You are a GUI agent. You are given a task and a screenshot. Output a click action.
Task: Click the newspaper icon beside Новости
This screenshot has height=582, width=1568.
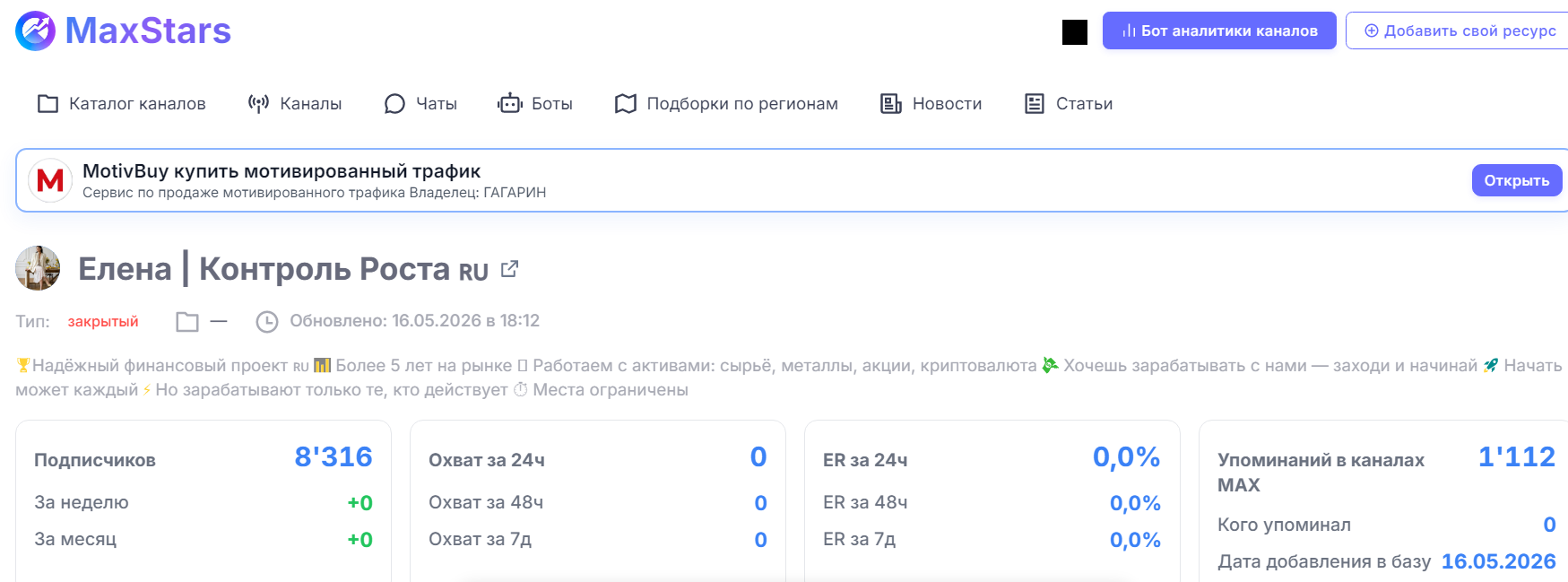click(x=891, y=104)
